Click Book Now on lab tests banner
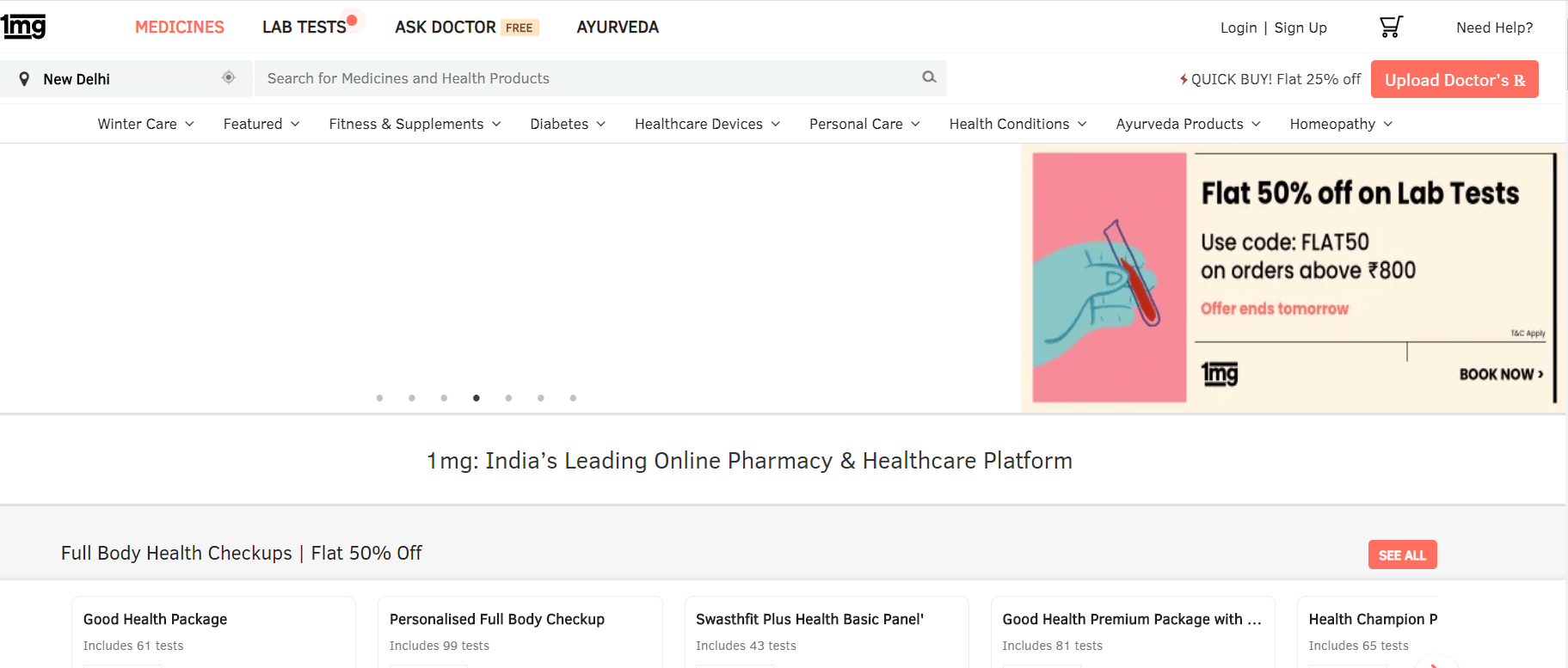This screenshot has width=1568, height=668. 1501,374
